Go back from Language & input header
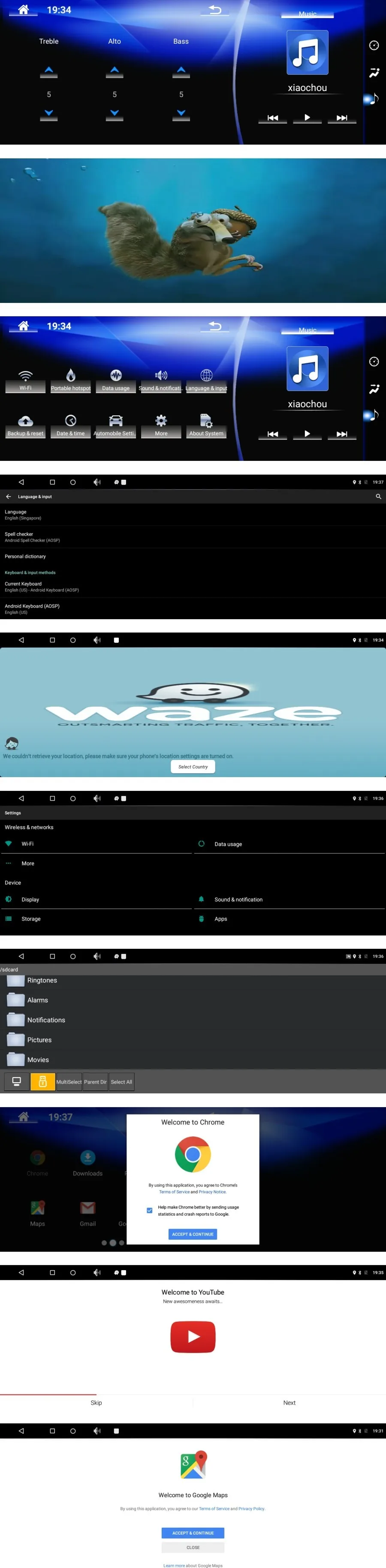The width and height of the screenshot is (386, 1568). coord(9,496)
